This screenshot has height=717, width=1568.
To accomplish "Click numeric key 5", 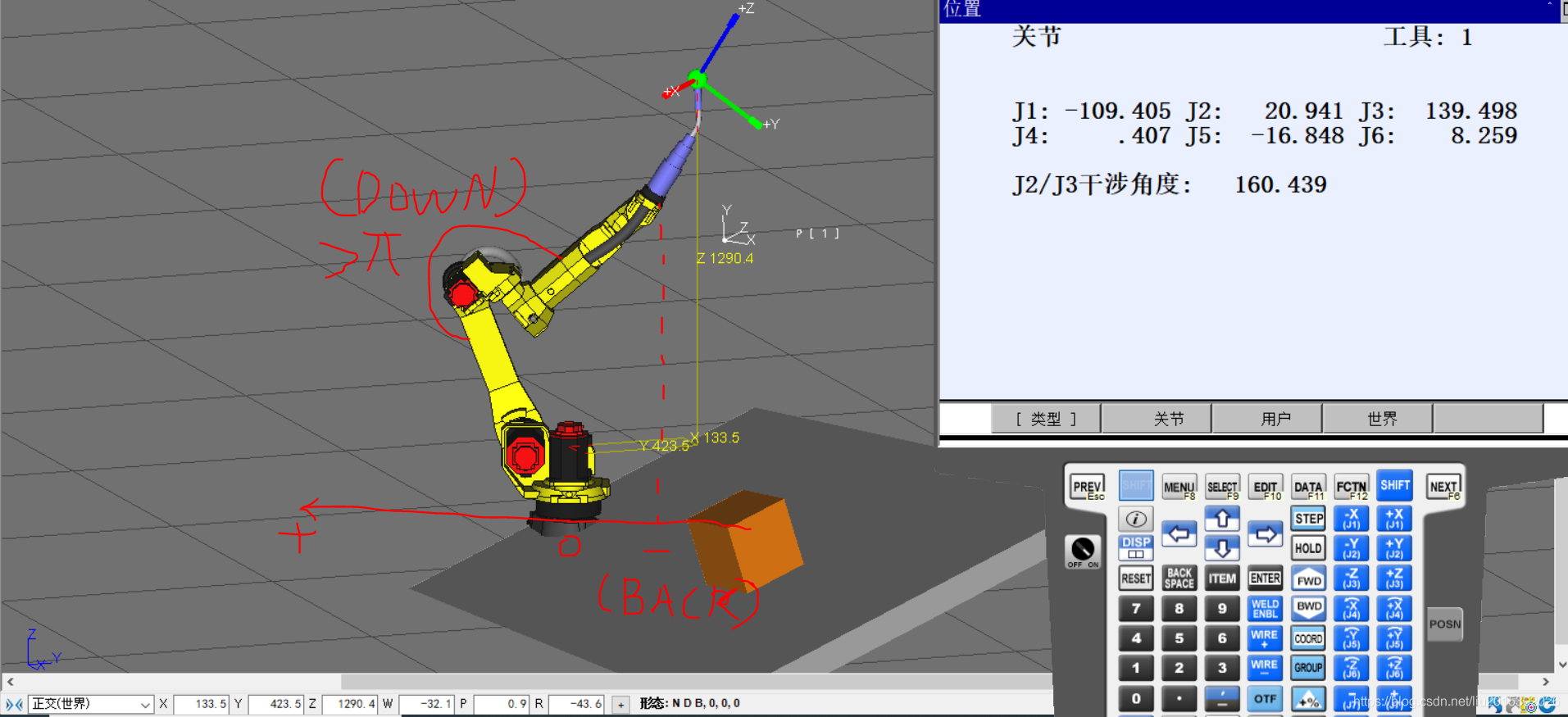I will 1179,638.
